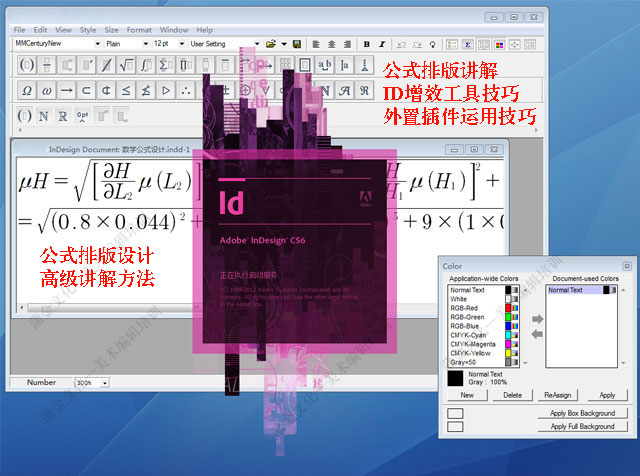The width and height of the screenshot is (640, 476).
Task: Open the Help menu
Action: click(x=204, y=30)
